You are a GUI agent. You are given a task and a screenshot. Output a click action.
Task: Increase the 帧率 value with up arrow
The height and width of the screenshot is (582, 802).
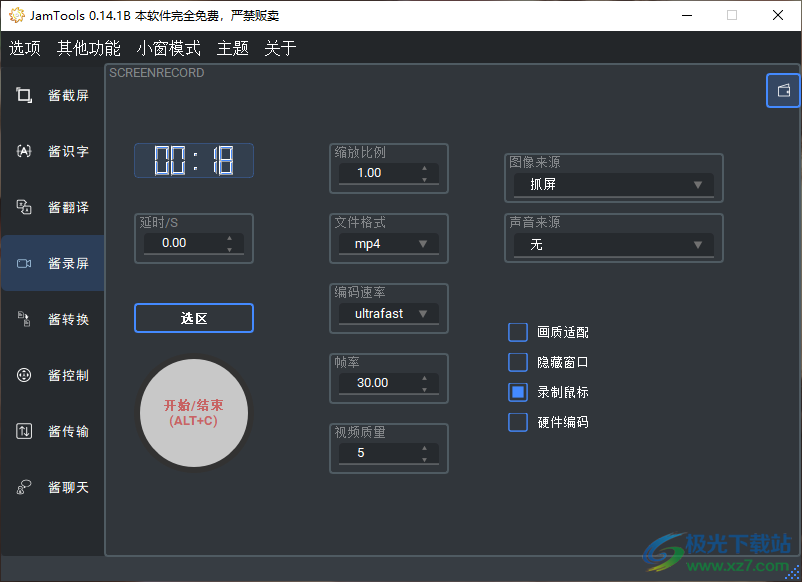[x=424, y=378]
